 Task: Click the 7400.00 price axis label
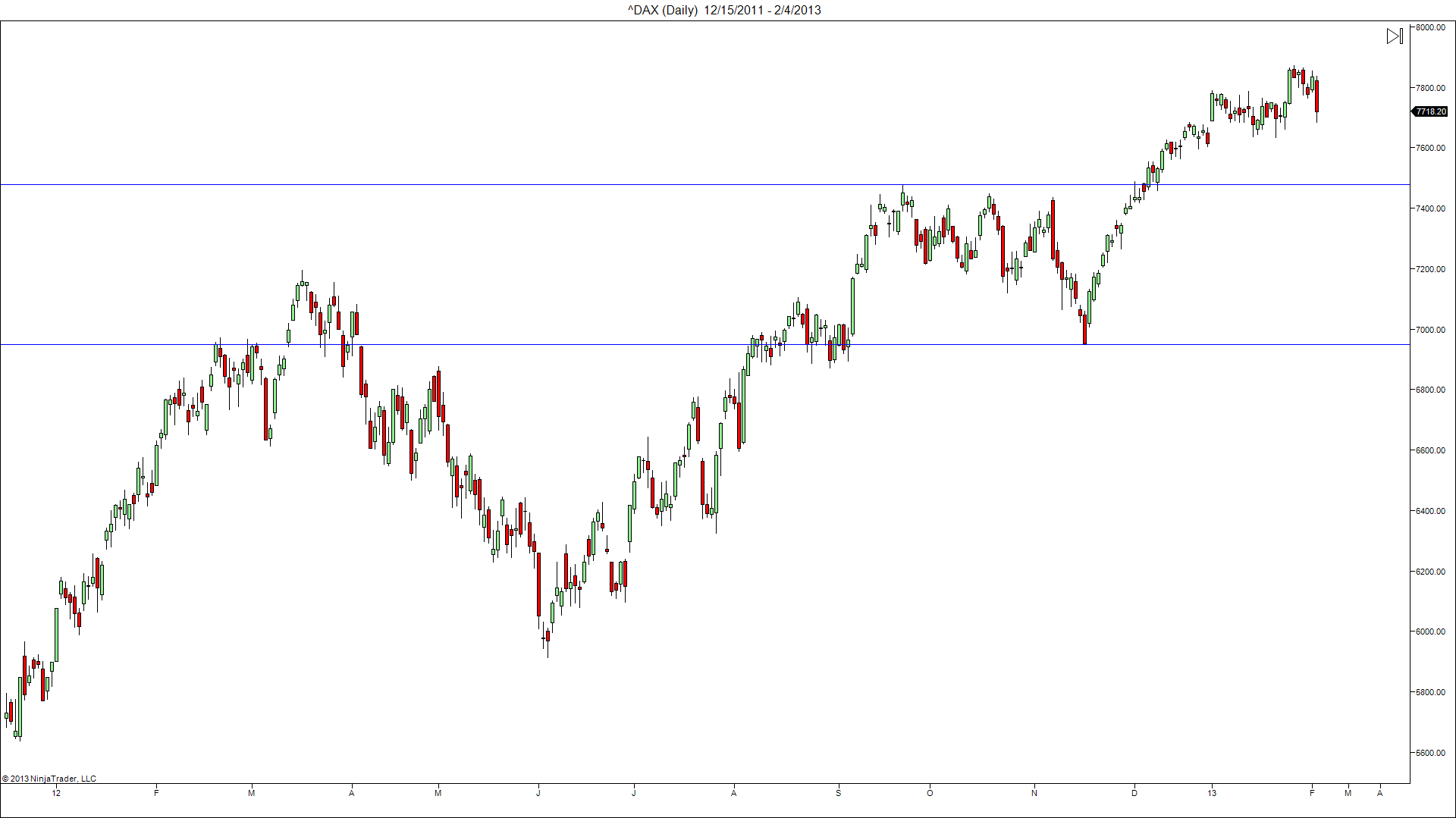pyautogui.click(x=1430, y=208)
